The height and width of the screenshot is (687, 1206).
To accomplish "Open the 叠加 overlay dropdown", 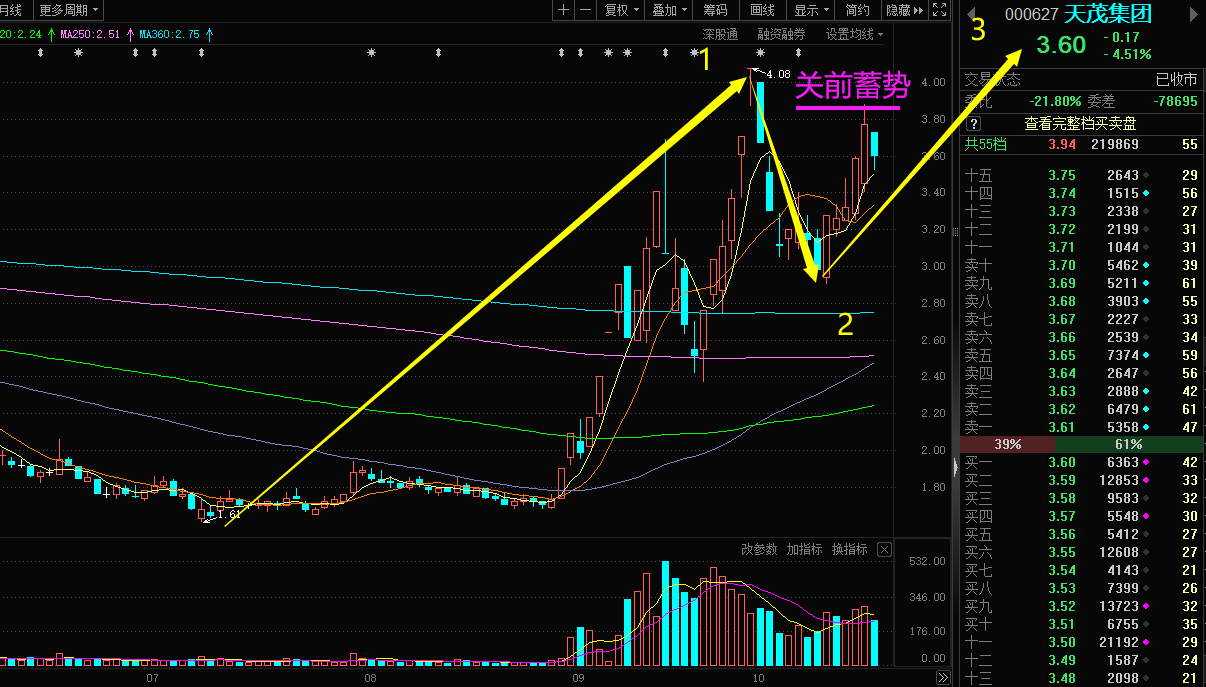I will coord(669,10).
